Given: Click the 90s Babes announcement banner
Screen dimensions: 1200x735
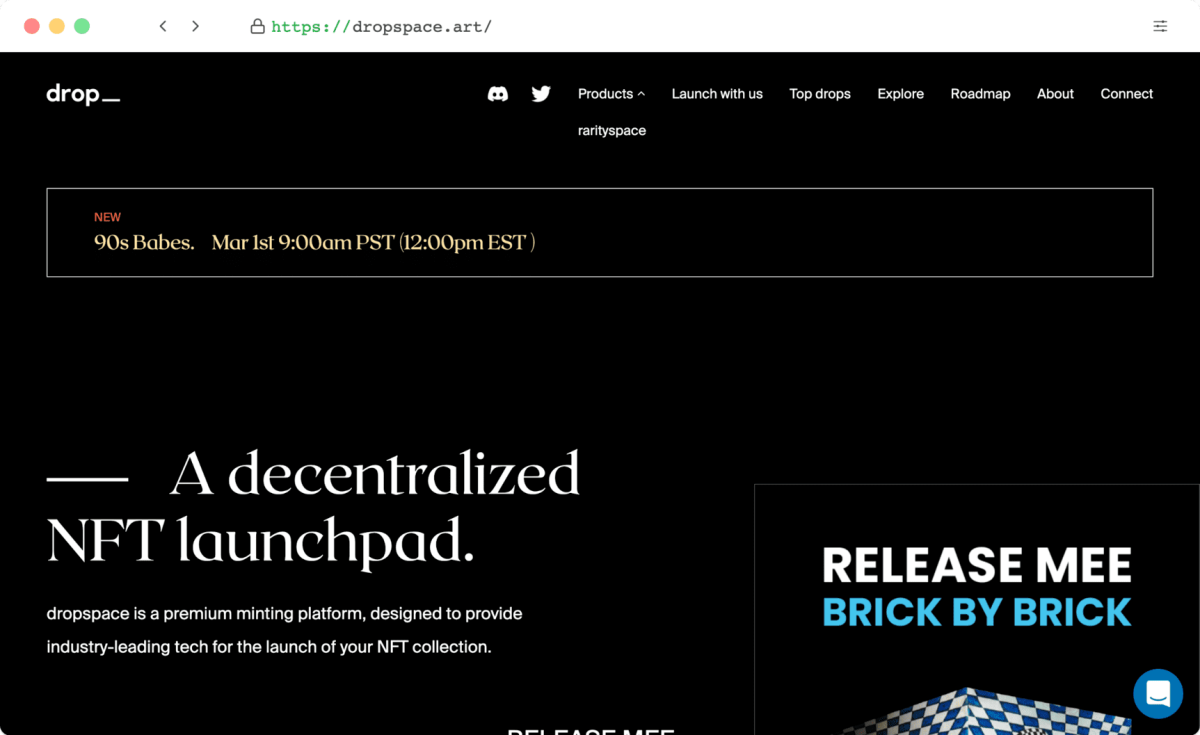Looking at the screenshot, I should [599, 232].
